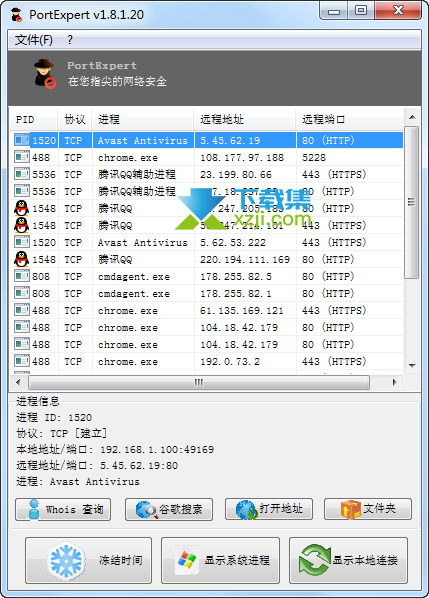429x598 pixels.
Task: Click the globe magnifier icon on 谷歌搜索
Action: click(147, 510)
